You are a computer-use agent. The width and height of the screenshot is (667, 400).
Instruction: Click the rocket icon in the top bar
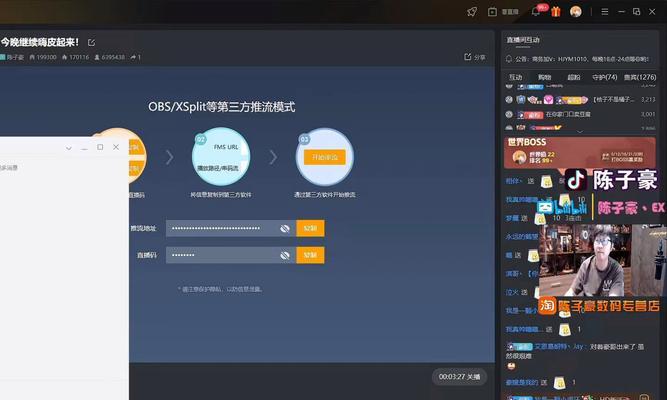click(472, 12)
